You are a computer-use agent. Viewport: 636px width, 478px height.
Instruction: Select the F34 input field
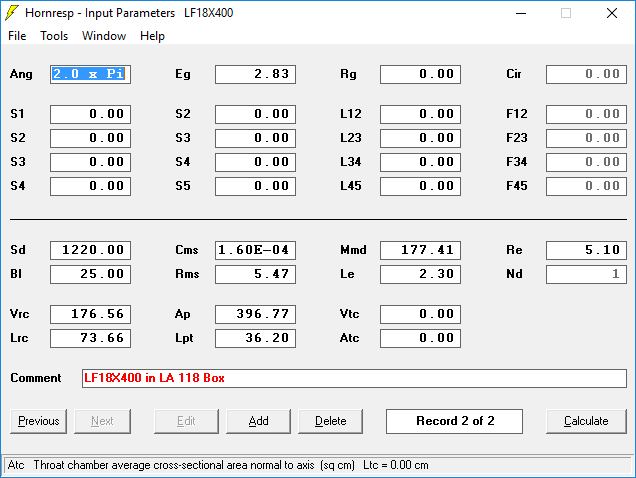click(586, 162)
